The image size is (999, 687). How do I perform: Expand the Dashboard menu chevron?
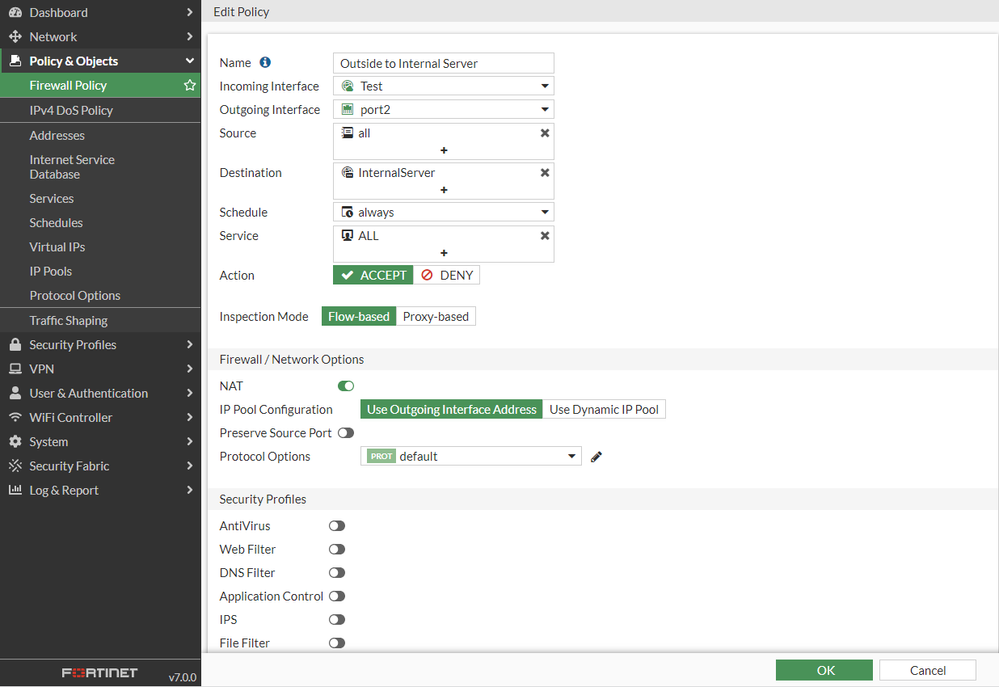point(189,12)
